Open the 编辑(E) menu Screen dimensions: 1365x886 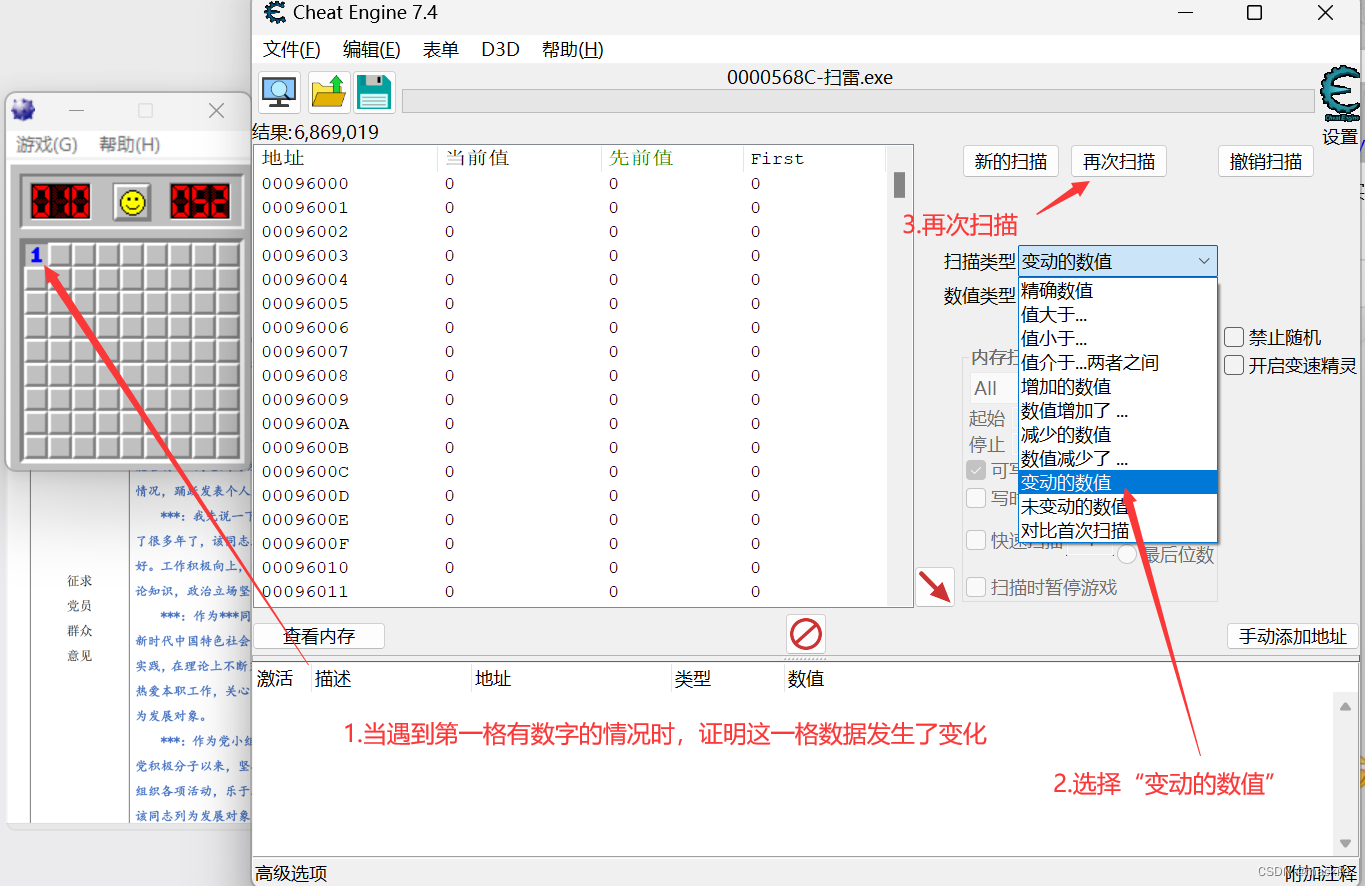[371, 49]
